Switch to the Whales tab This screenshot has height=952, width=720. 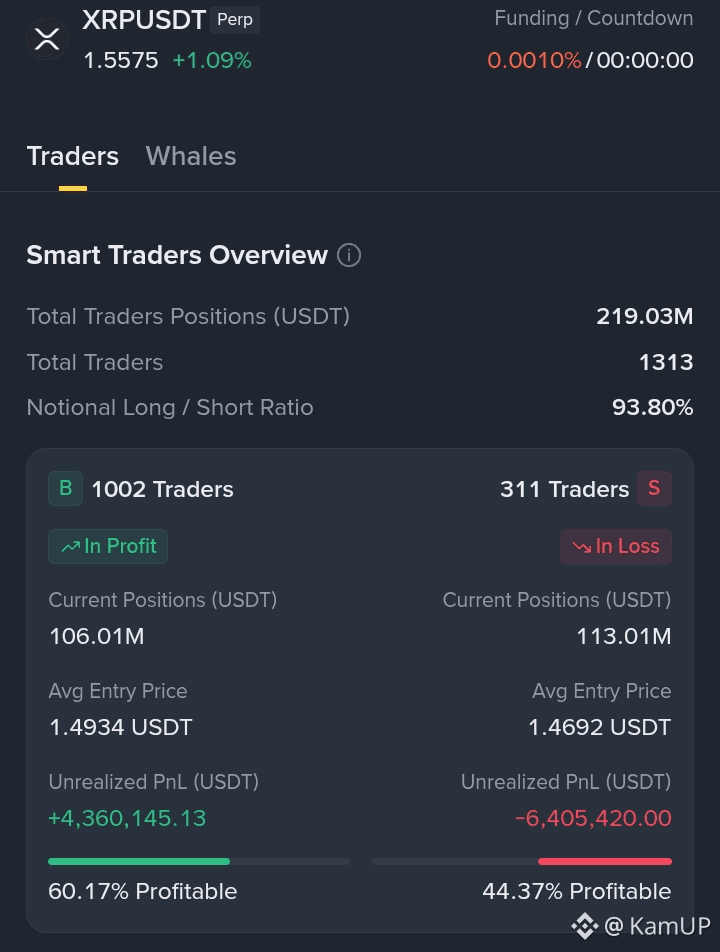(x=191, y=156)
